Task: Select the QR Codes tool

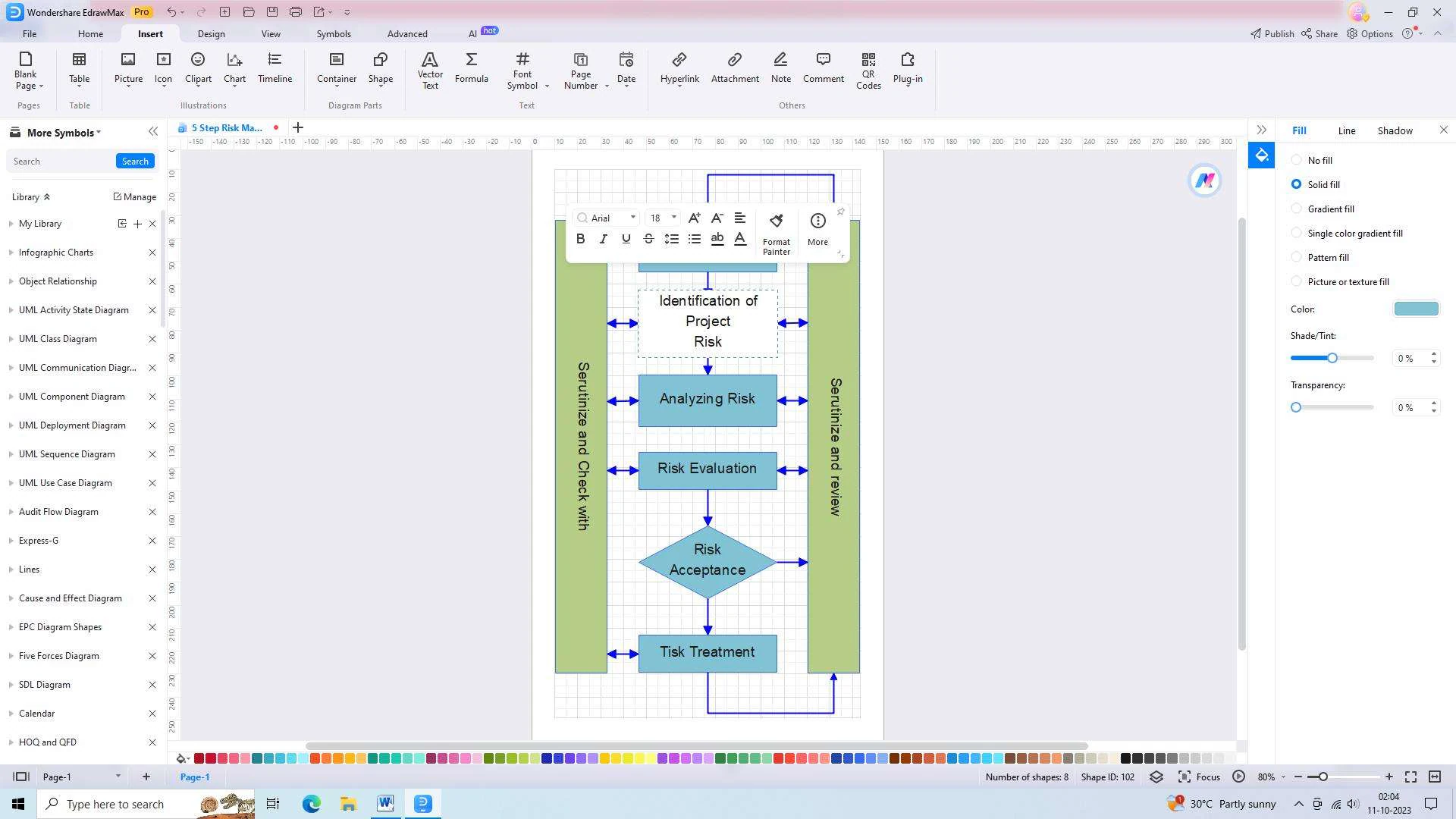Action: coord(868,69)
